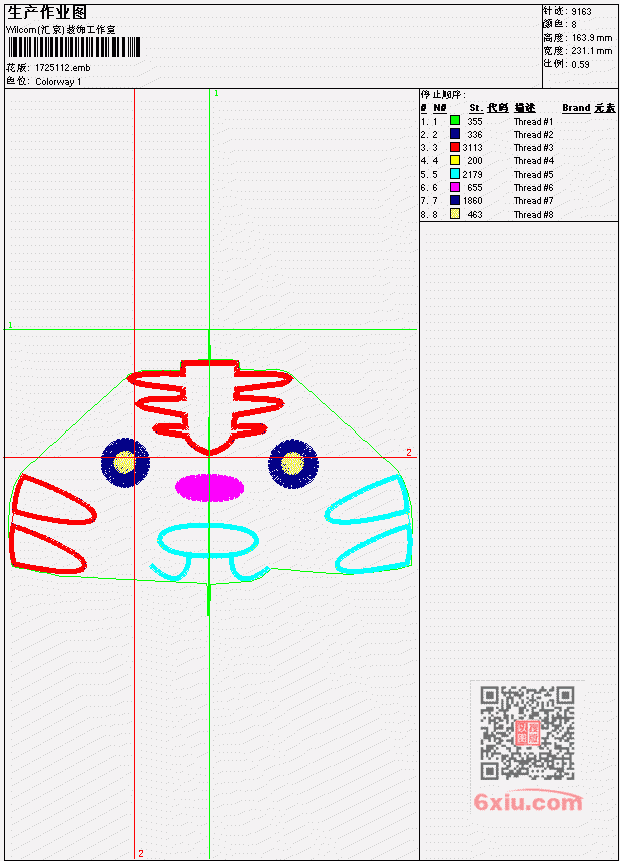620x861 pixels.
Task: Click stitch count "200" in stop sequence
Action: coord(475,161)
